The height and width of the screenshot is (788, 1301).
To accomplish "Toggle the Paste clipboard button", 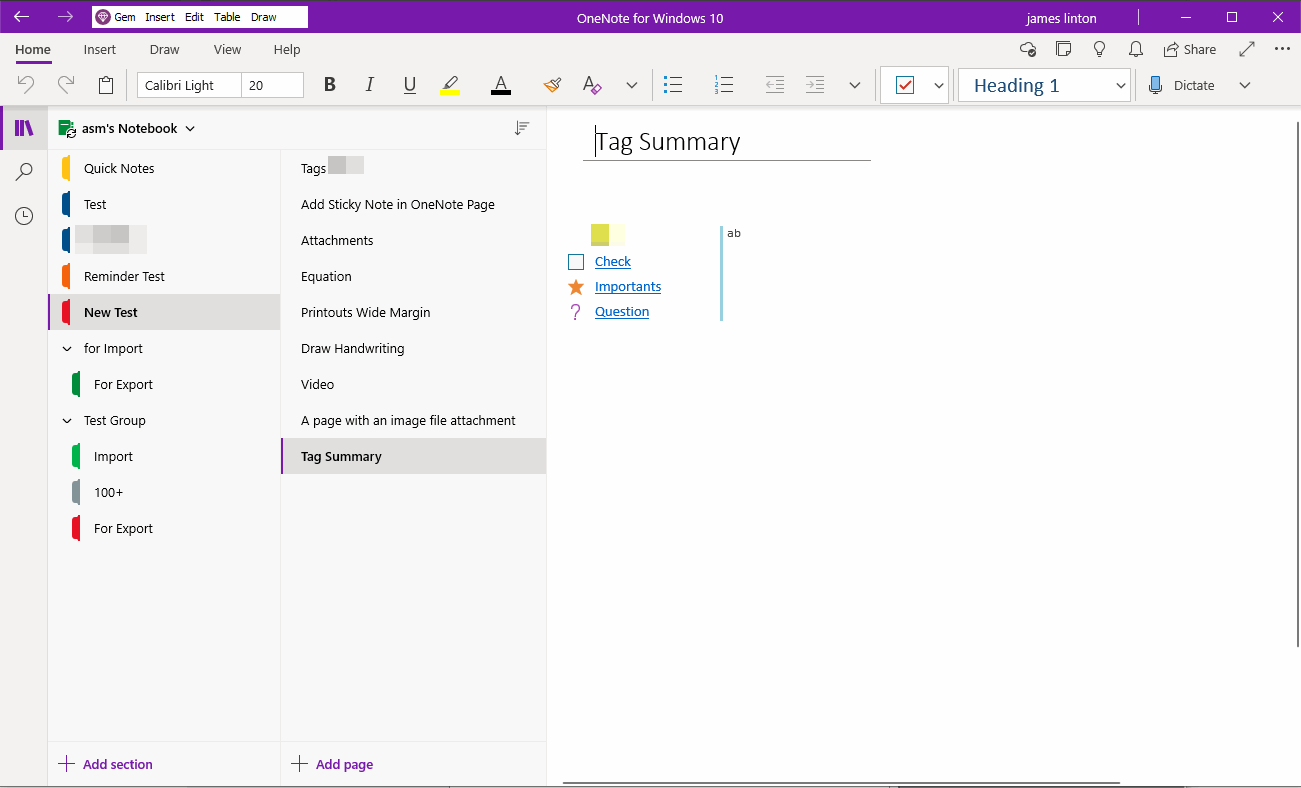I will tap(106, 85).
